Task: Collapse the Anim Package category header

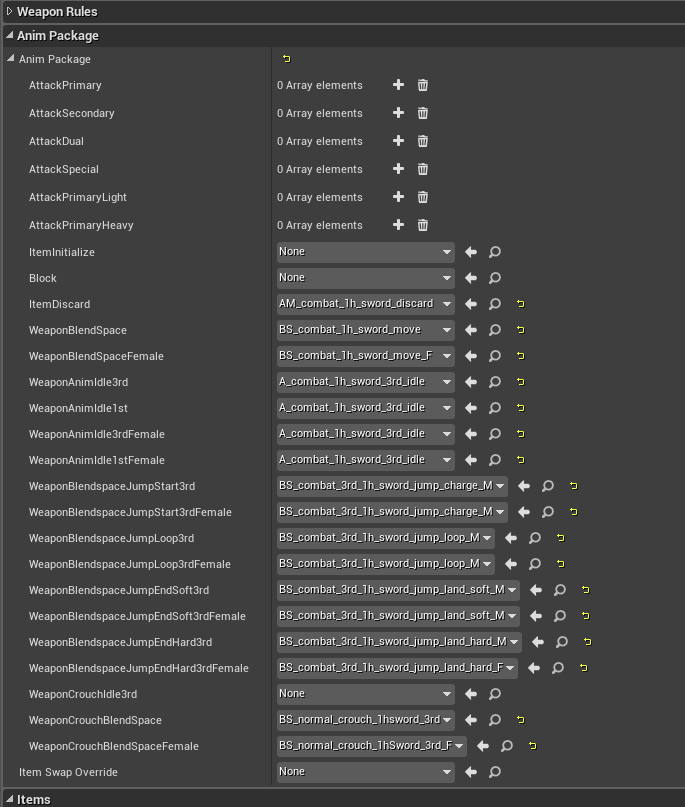Action: click(x=9, y=36)
